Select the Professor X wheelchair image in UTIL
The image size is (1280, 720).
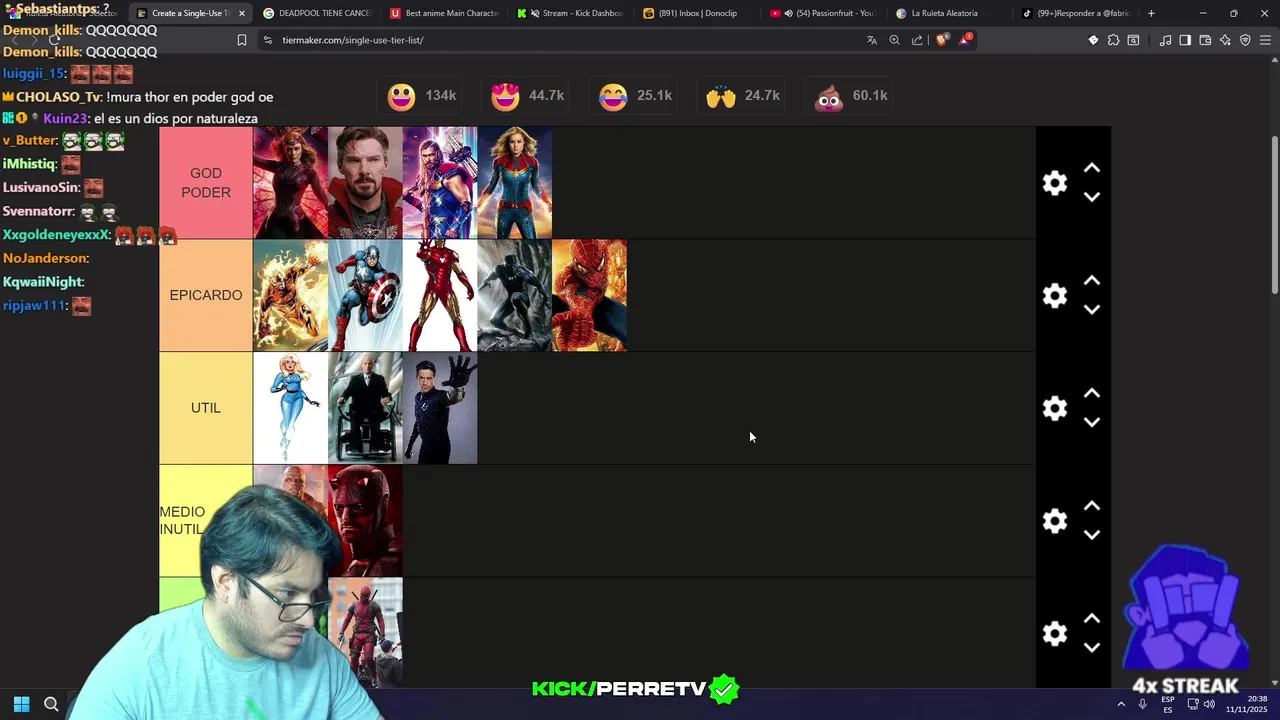pyautogui.click(x=365, y=408)
